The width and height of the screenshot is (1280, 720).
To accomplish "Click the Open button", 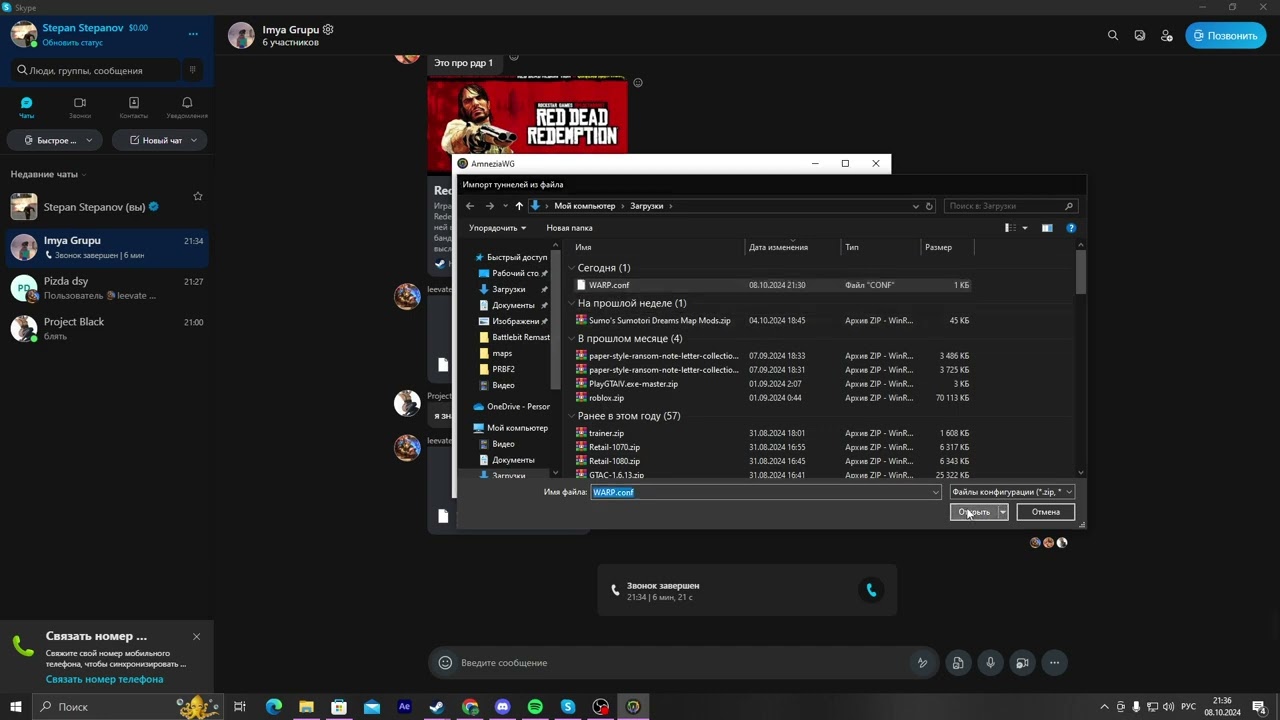I will point(973,512).
